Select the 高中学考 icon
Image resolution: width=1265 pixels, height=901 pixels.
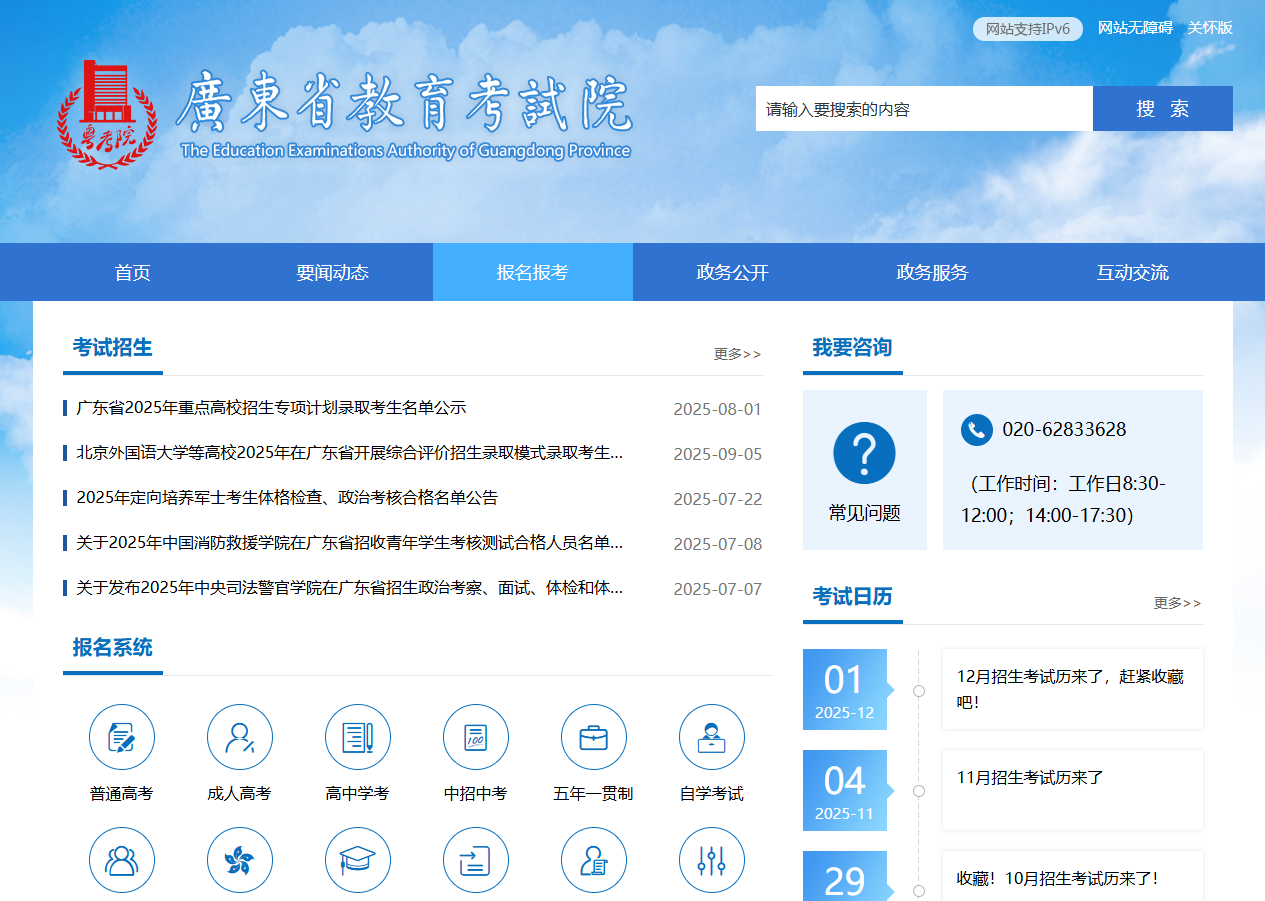click(358, 738)
